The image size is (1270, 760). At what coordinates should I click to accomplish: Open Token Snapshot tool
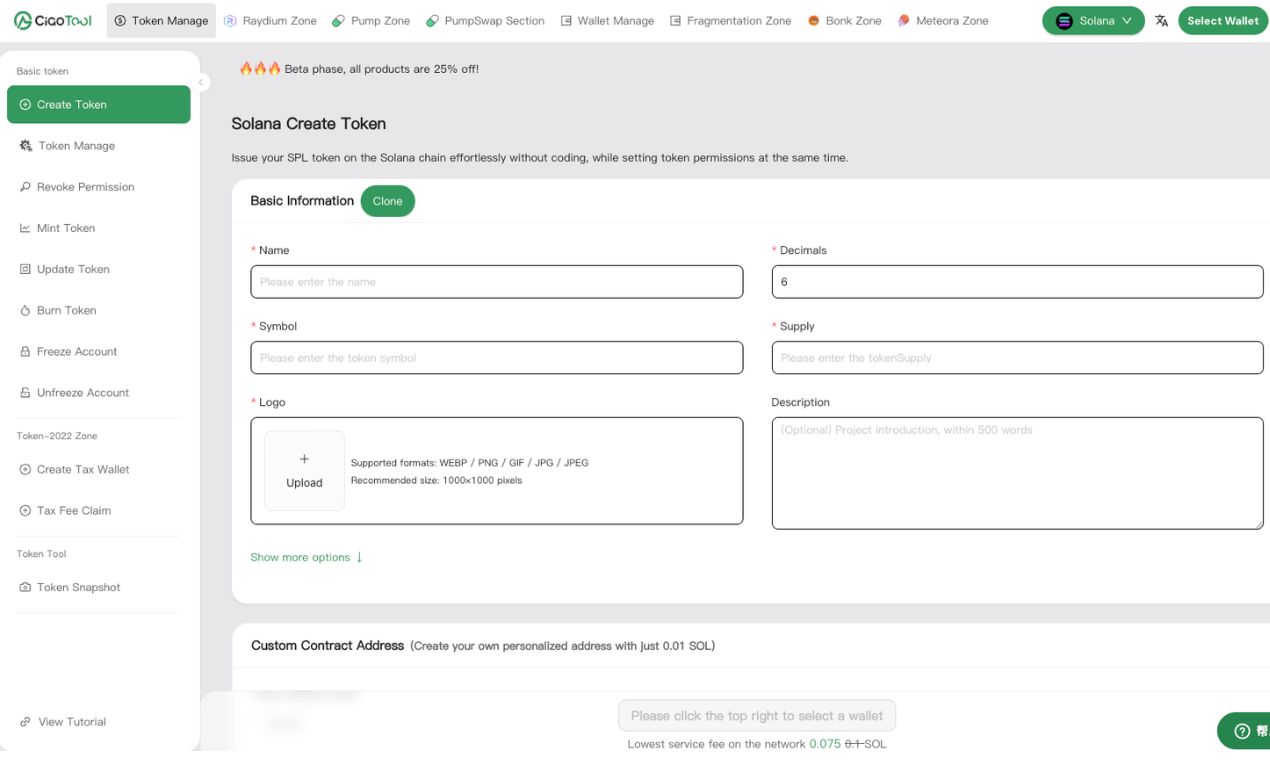pos(78,587)
